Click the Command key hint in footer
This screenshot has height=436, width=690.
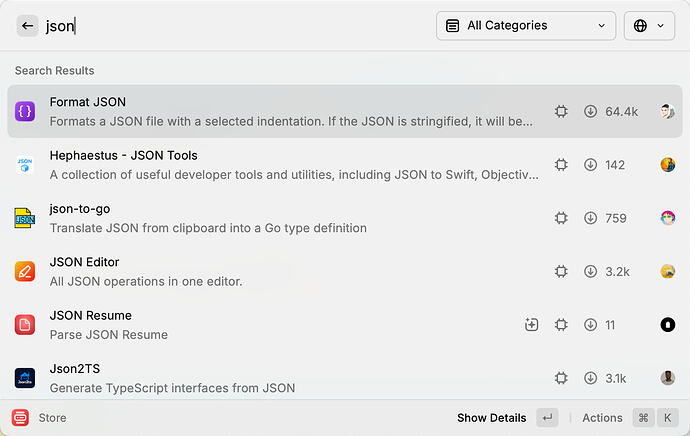coord(643,418)
